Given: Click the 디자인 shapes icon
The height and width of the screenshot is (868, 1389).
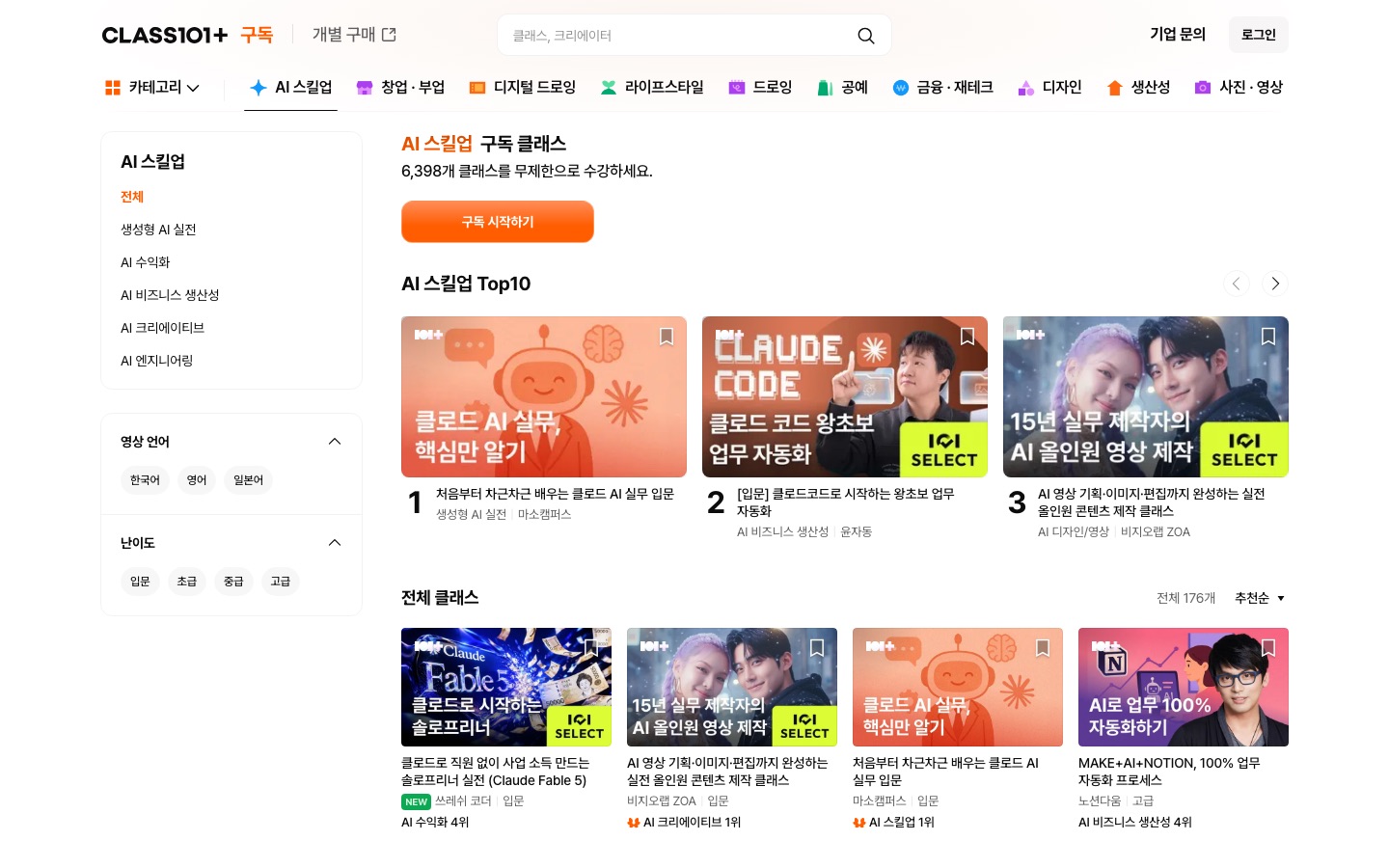Looking at the screenshot, I should coord(1026,88).
